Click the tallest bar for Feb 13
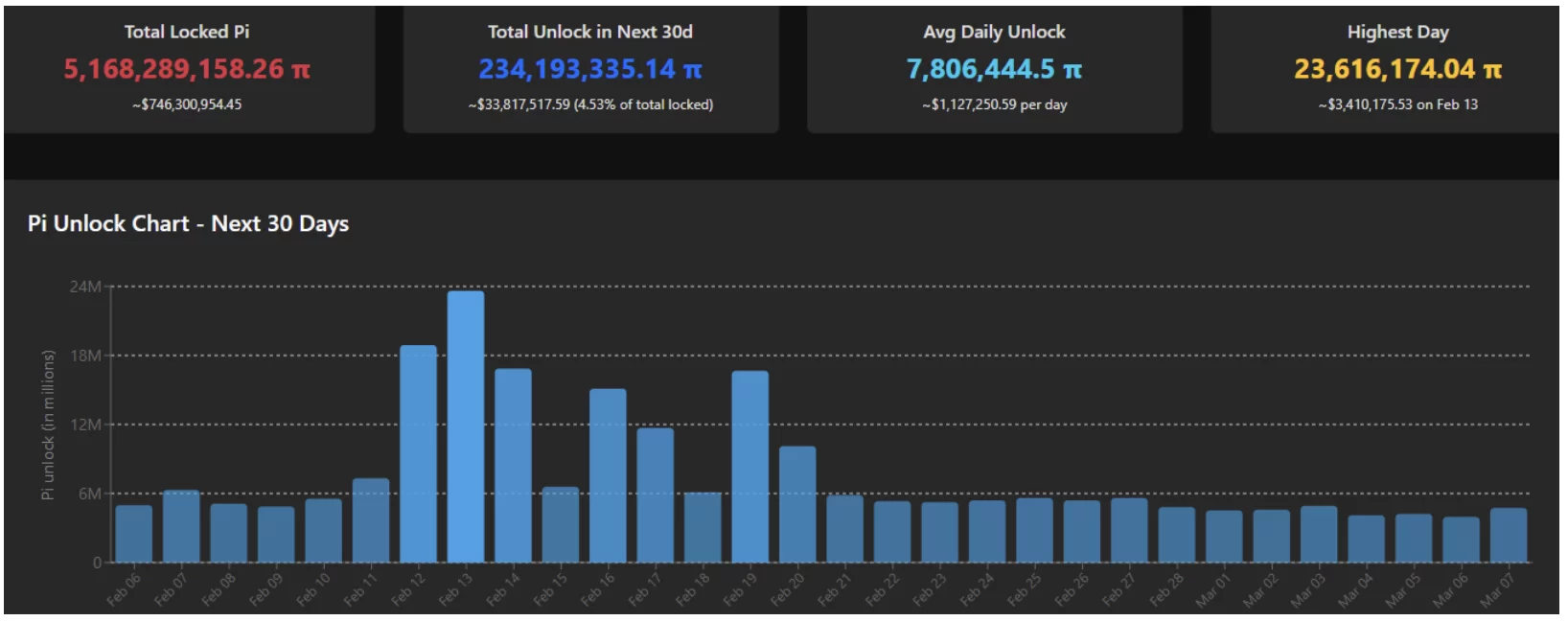 coord(466,426)
